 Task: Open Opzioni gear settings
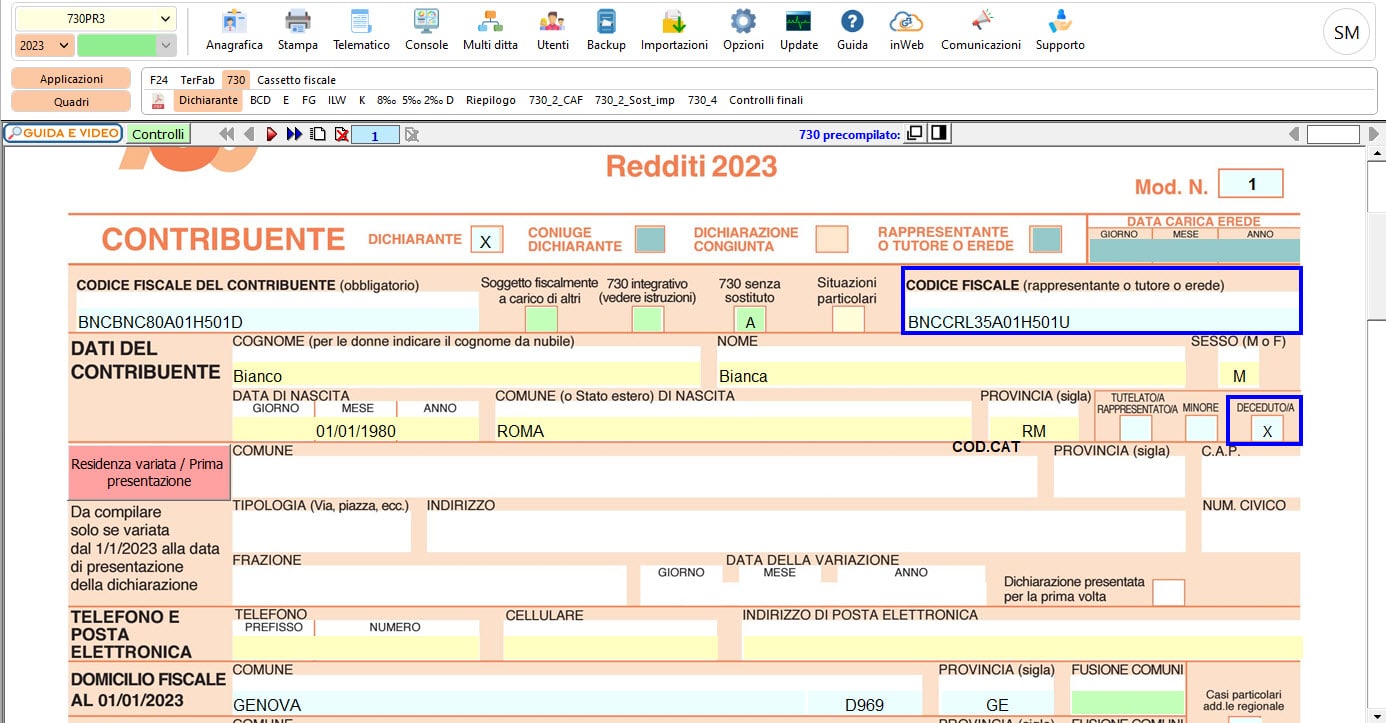[x=743, y=30]
